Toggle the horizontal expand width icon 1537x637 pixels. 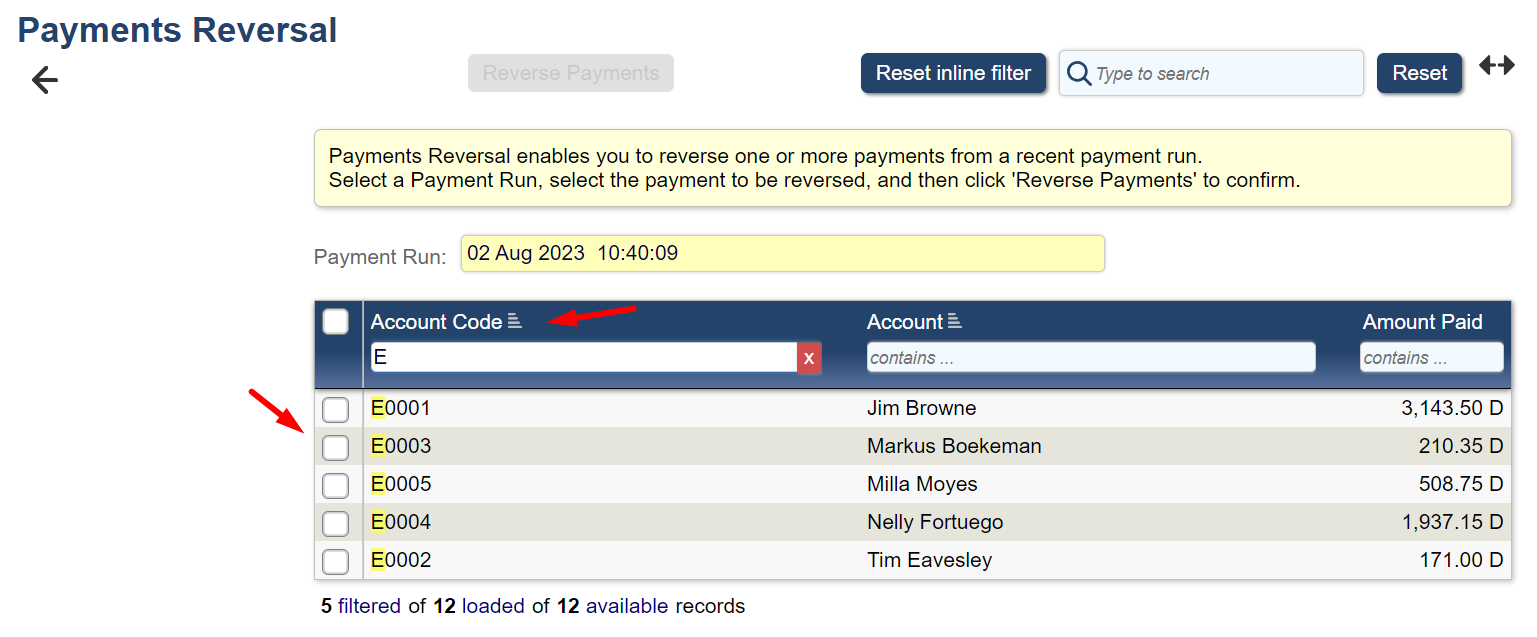[1497, 66]
